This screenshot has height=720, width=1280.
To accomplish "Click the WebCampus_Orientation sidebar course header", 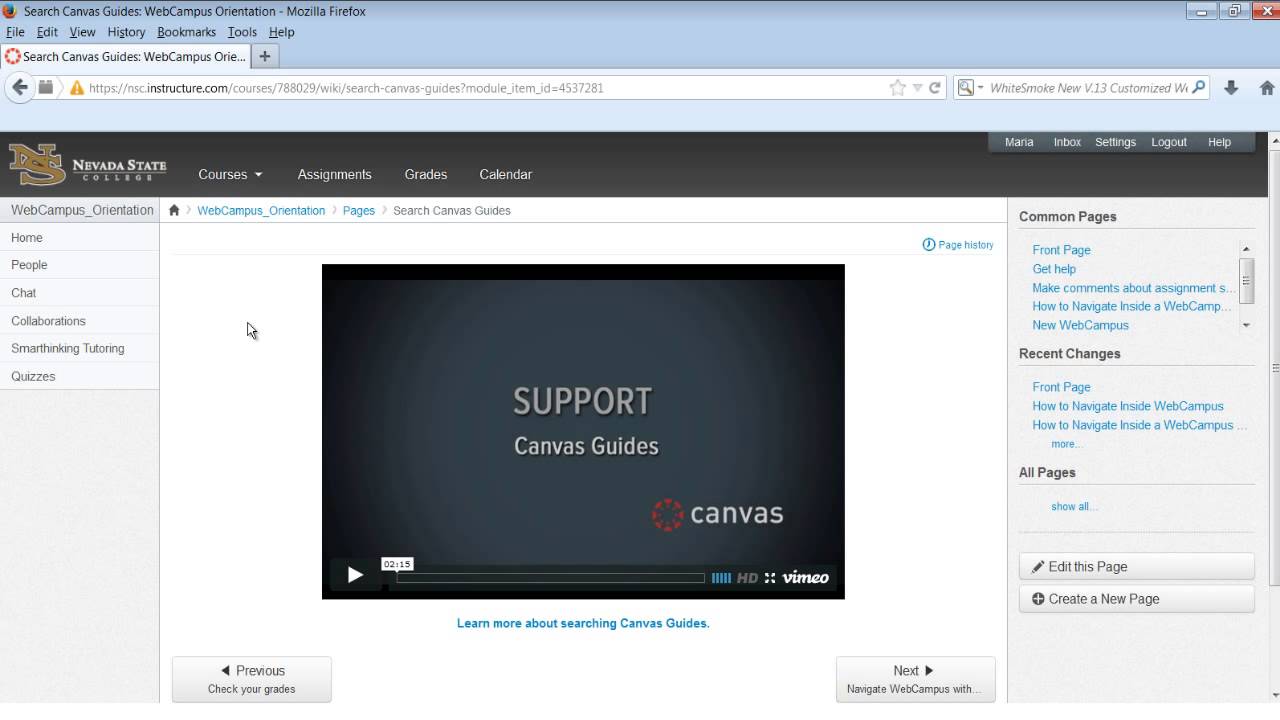I will pos(82,210).
